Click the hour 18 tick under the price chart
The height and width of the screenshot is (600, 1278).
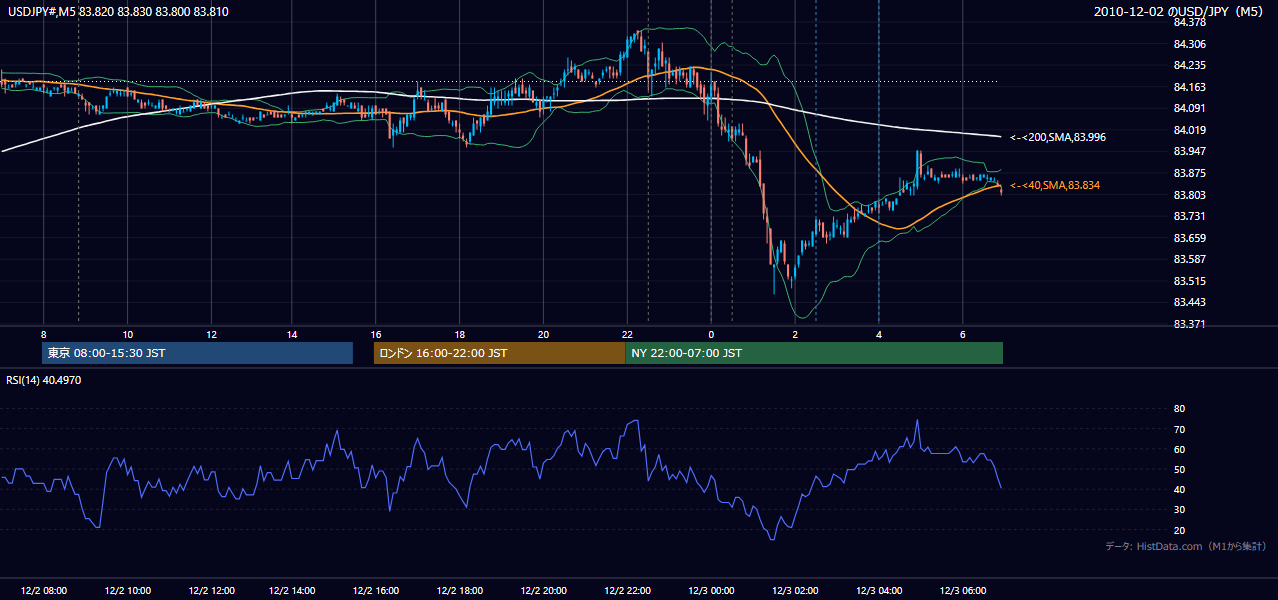[x=459, y=334]
